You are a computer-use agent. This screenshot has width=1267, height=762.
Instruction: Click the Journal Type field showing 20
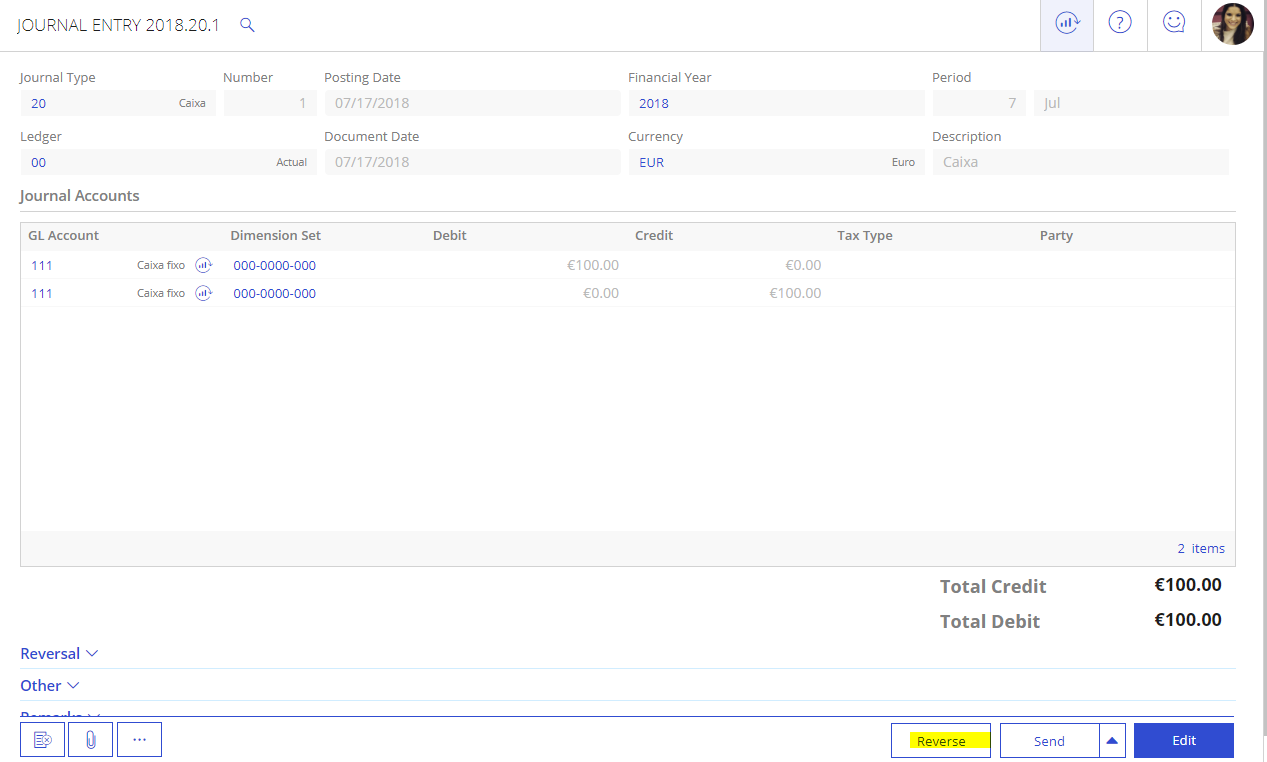coord(118,103)
